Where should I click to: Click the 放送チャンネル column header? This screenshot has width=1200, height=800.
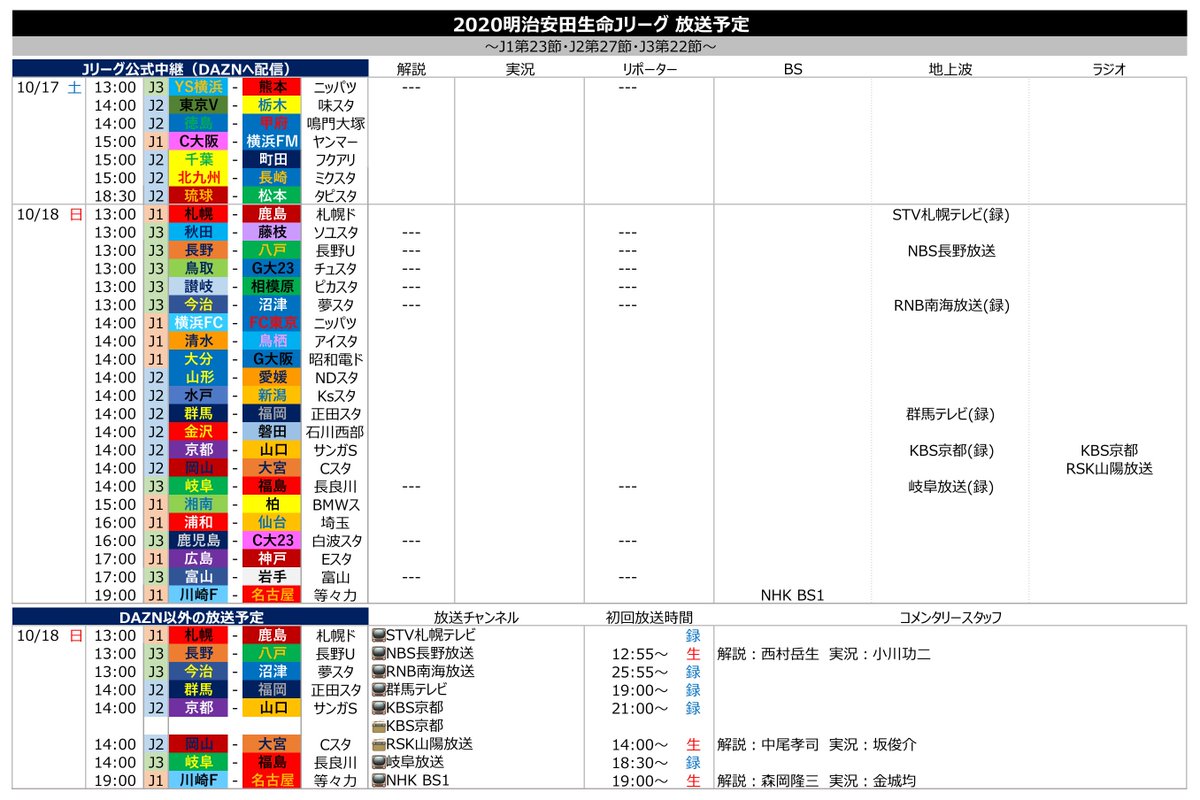pos(476,618)
